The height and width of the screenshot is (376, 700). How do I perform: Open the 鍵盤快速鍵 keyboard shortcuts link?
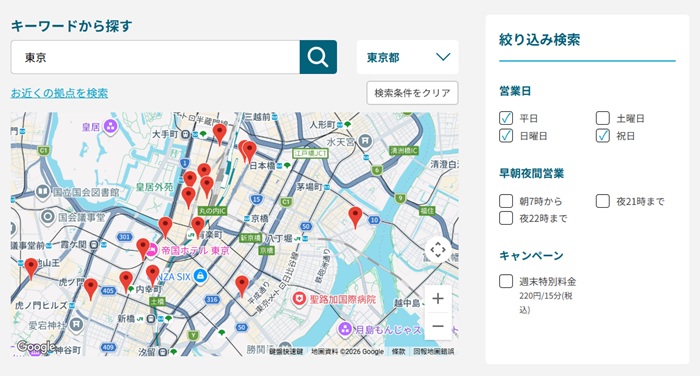pyautogui.click(x=286, y=351)
